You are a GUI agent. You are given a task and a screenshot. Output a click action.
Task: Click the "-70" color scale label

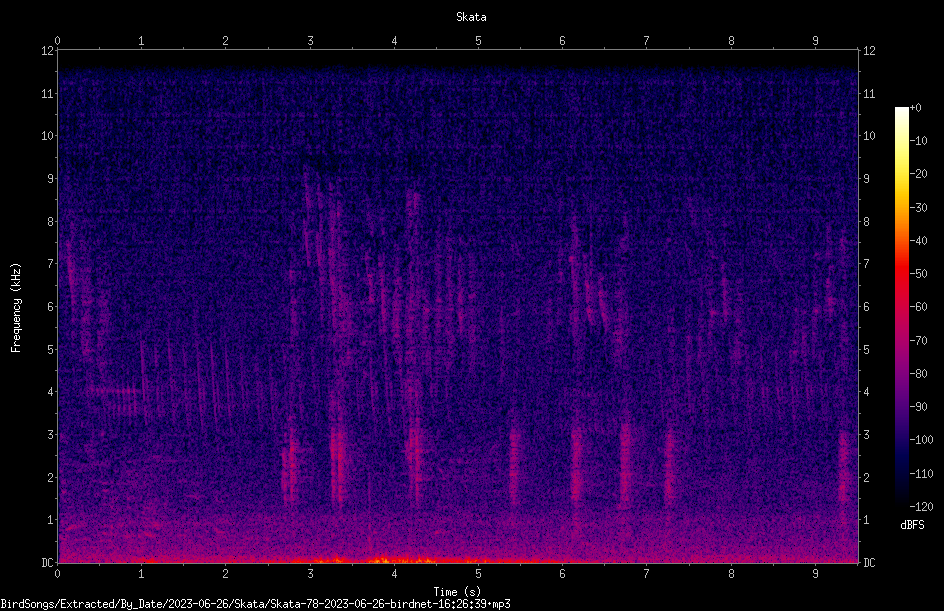point(918,341)
